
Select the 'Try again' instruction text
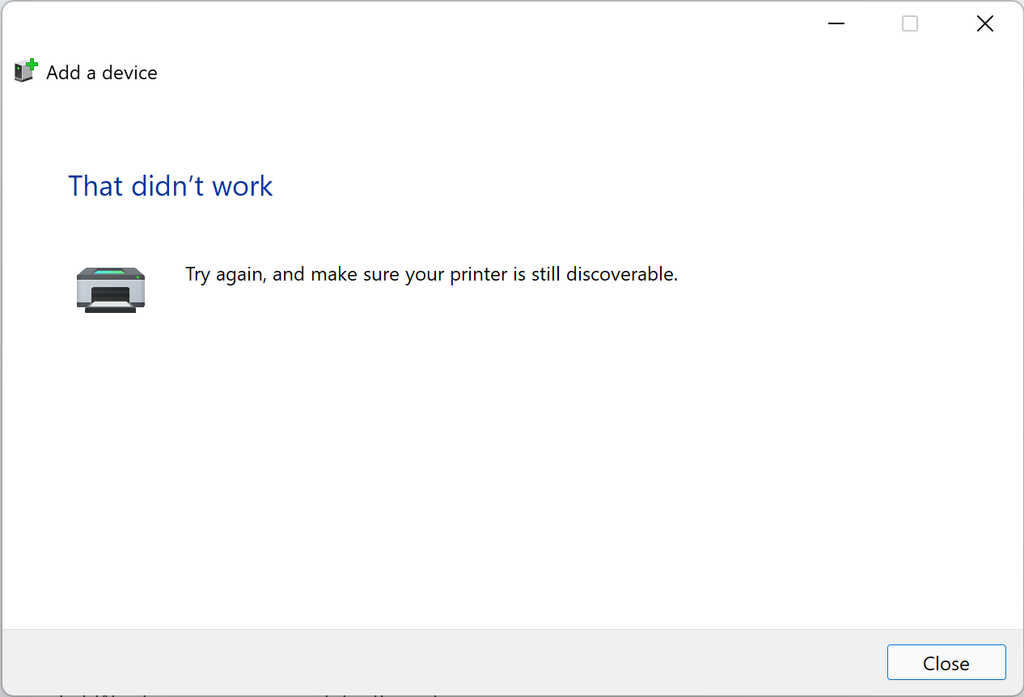[430, 274]
